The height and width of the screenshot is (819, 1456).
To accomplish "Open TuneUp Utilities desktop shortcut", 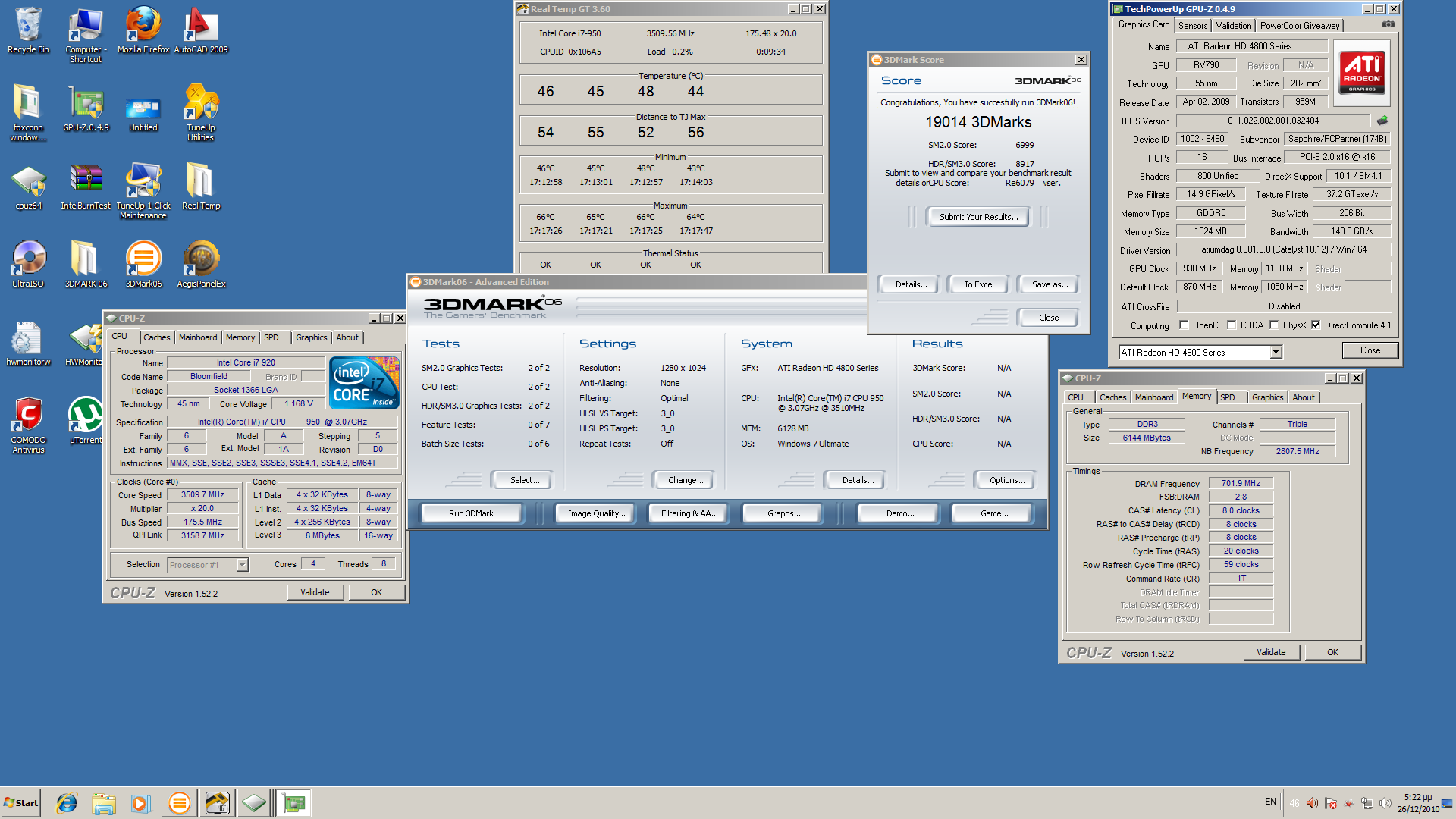I will coord(201,112).
